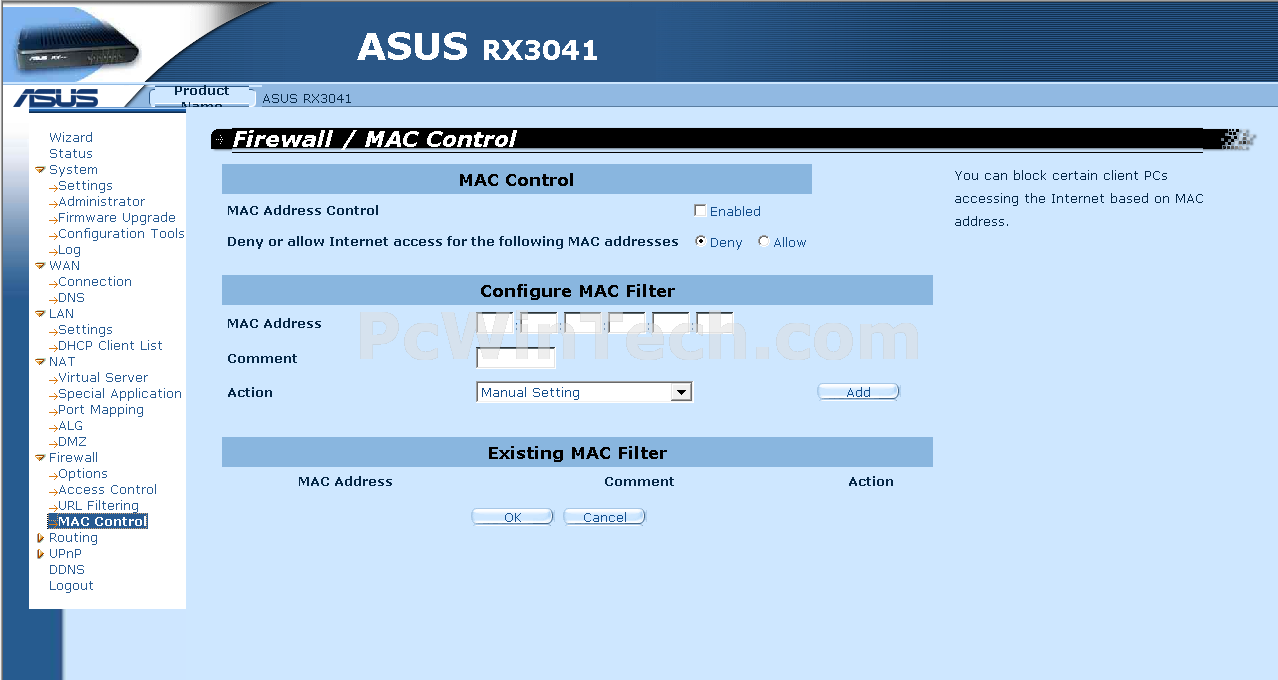Open URL Filtering page

(98, 506)
